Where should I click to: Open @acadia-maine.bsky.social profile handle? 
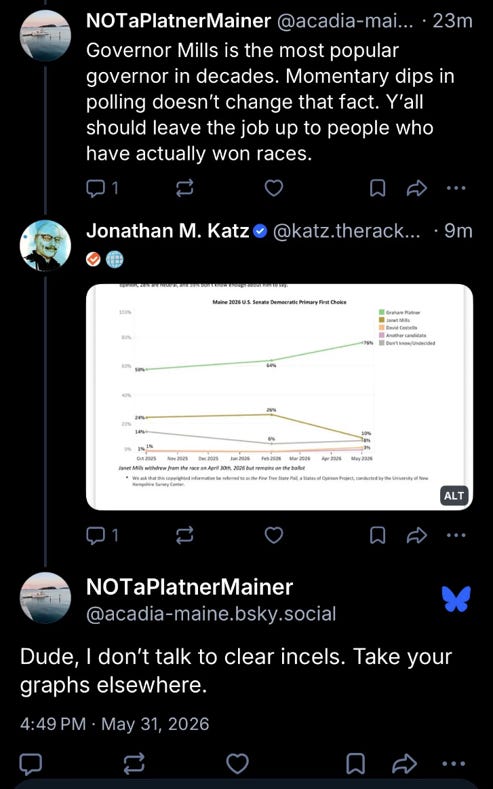tap(211, 614)
